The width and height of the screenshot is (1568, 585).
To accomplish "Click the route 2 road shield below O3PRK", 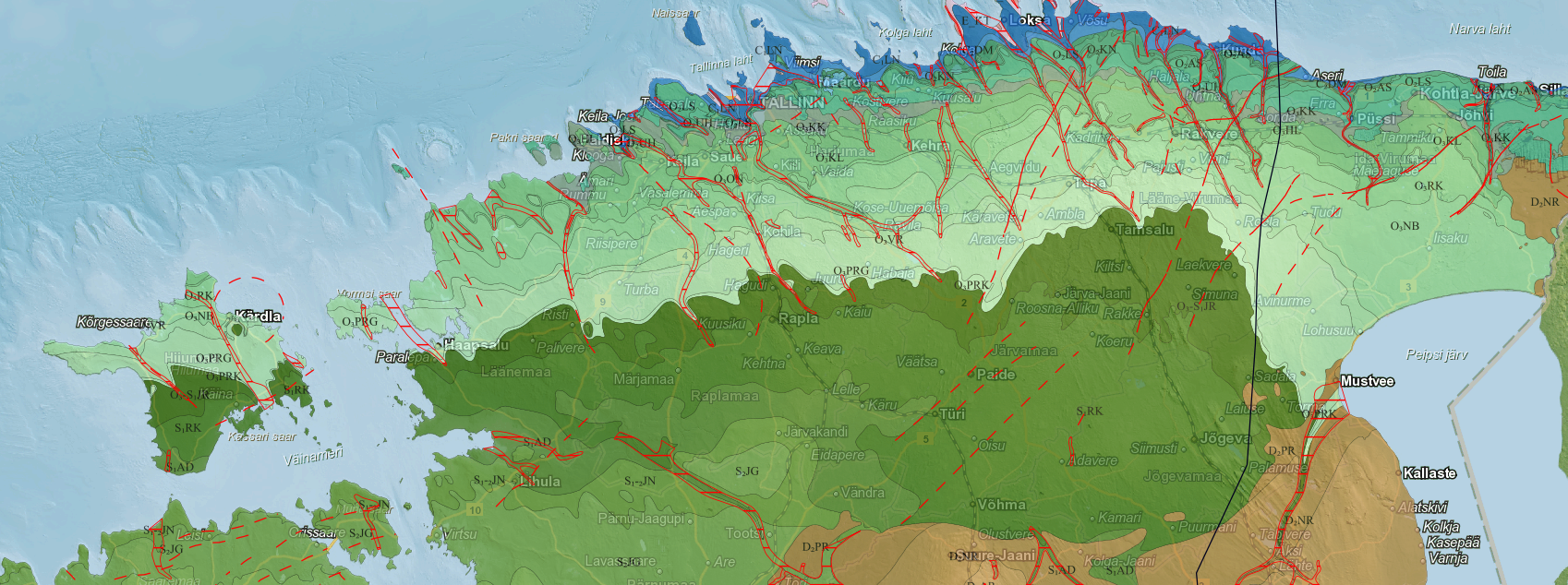I will pos(964,303).
